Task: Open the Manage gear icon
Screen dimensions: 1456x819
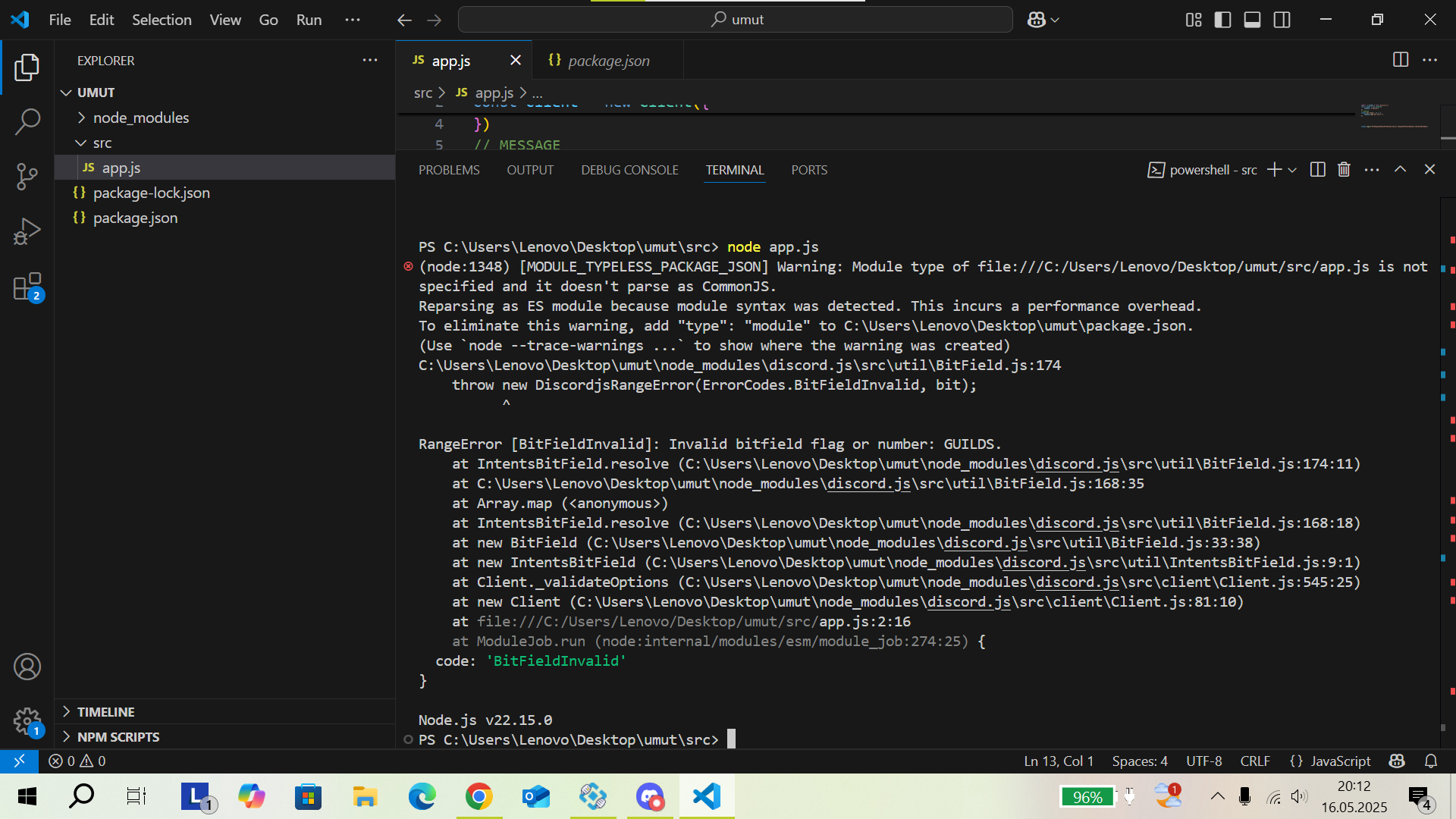Action: (x=27, y=721)
